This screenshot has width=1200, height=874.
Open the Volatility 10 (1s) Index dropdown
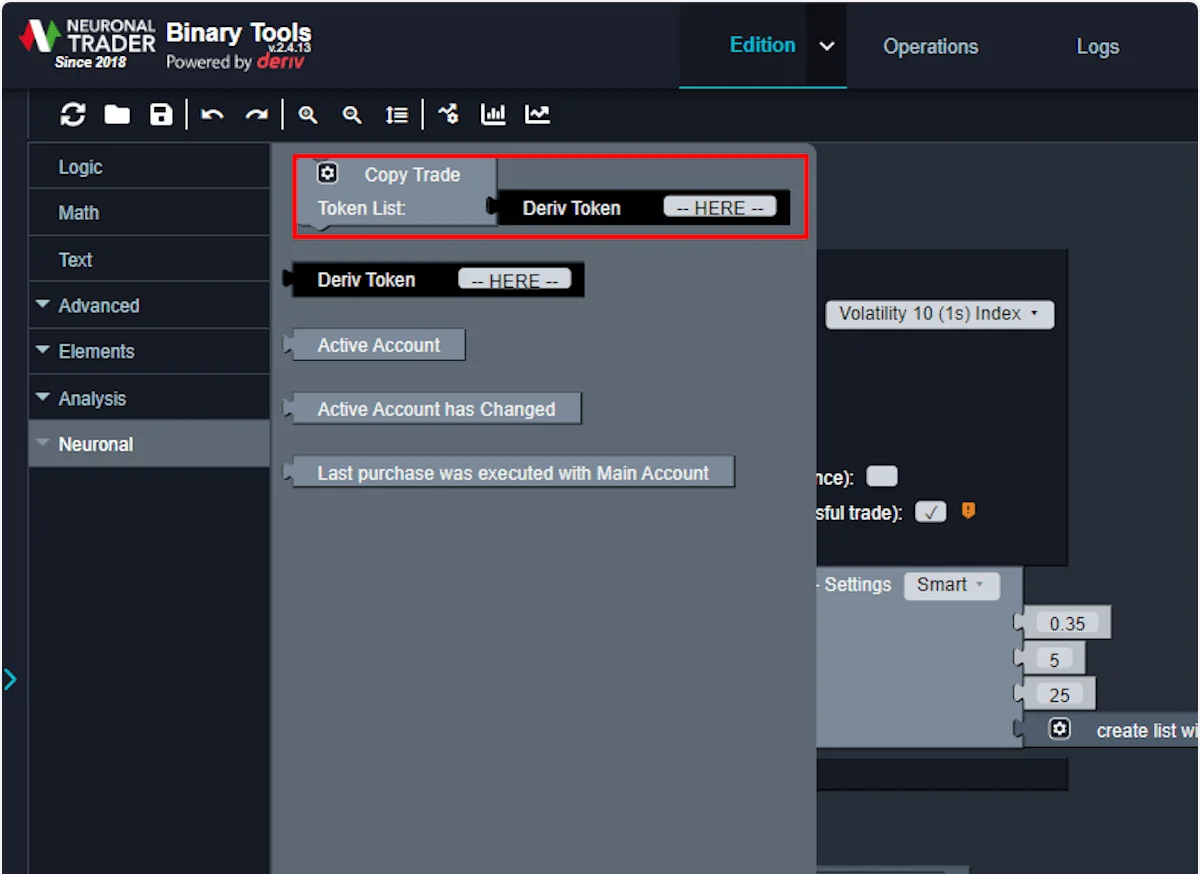(939, 314)
